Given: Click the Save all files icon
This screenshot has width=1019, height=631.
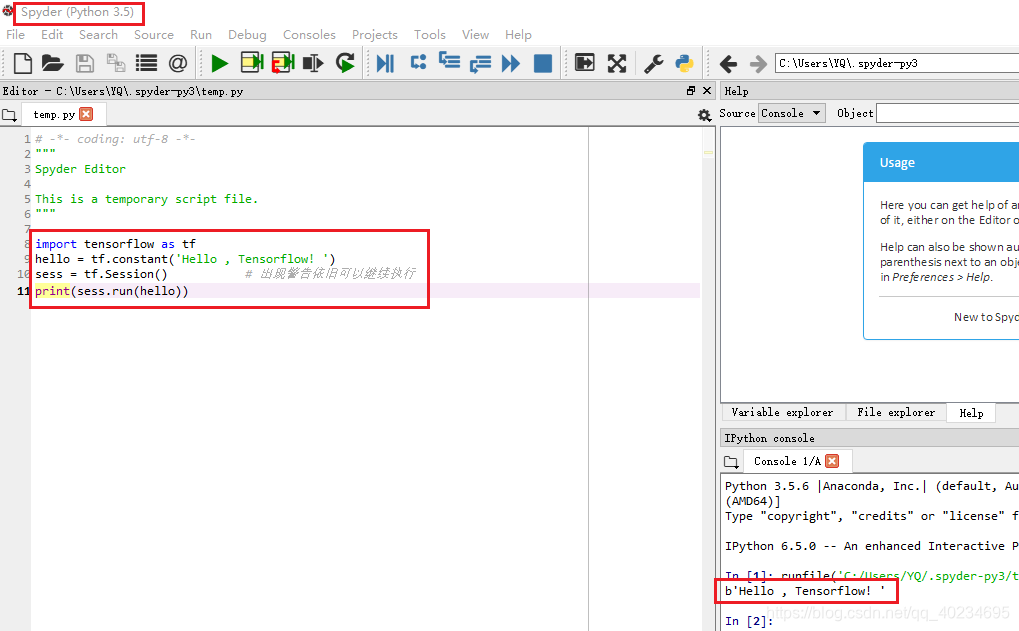Looking at the screenshot, I should point(116,63).
